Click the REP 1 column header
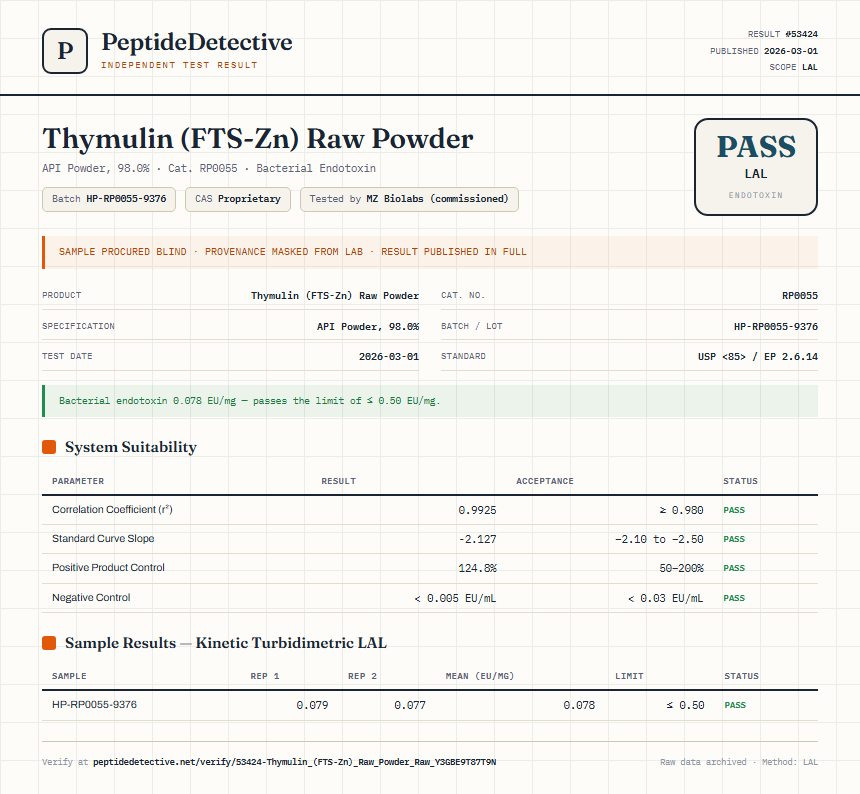 pos(265,676)
